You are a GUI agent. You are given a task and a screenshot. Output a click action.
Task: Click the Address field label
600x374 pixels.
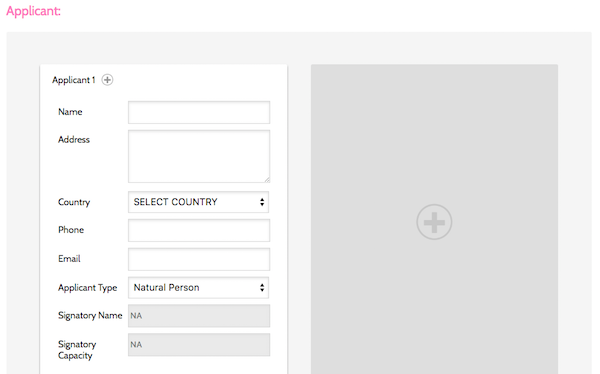tap(74, 139)
